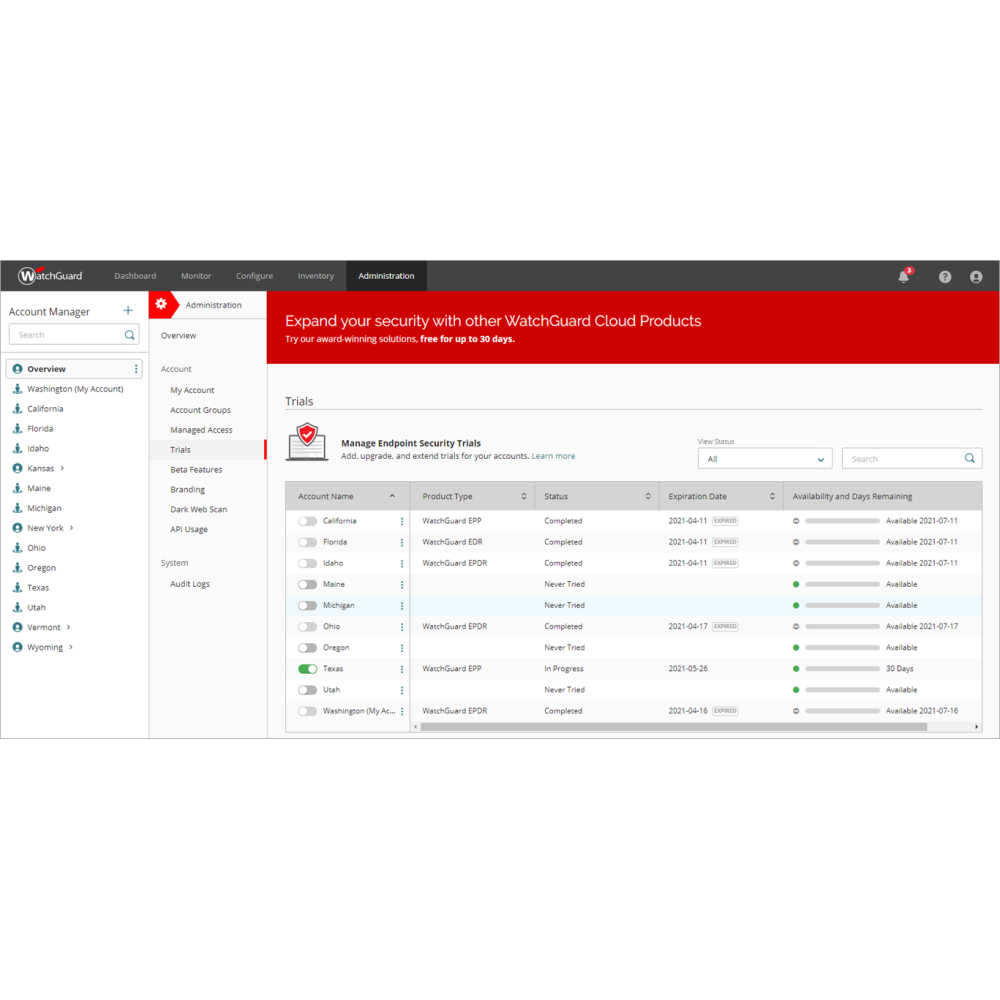
Task: Expand the Vermont account group
Action: (x=68, y=627)
